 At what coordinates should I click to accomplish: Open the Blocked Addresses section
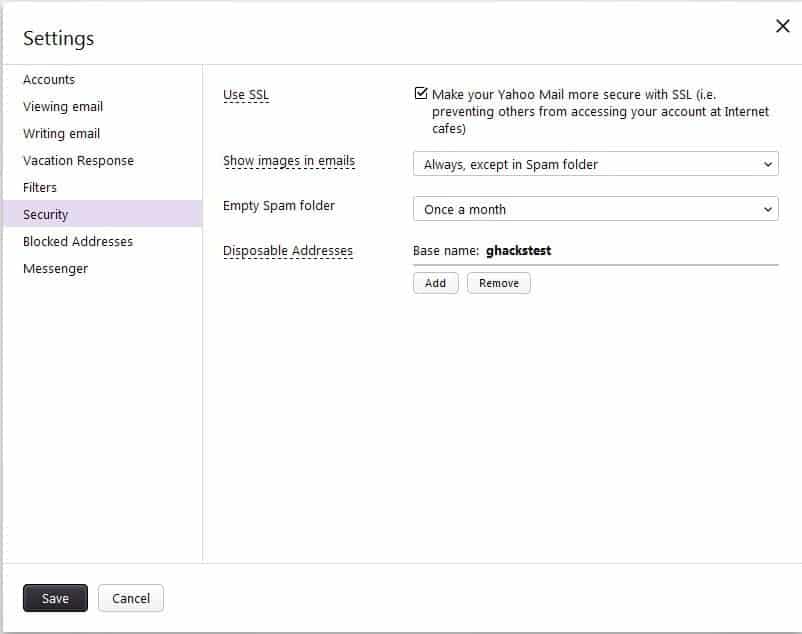click(78, 242)
